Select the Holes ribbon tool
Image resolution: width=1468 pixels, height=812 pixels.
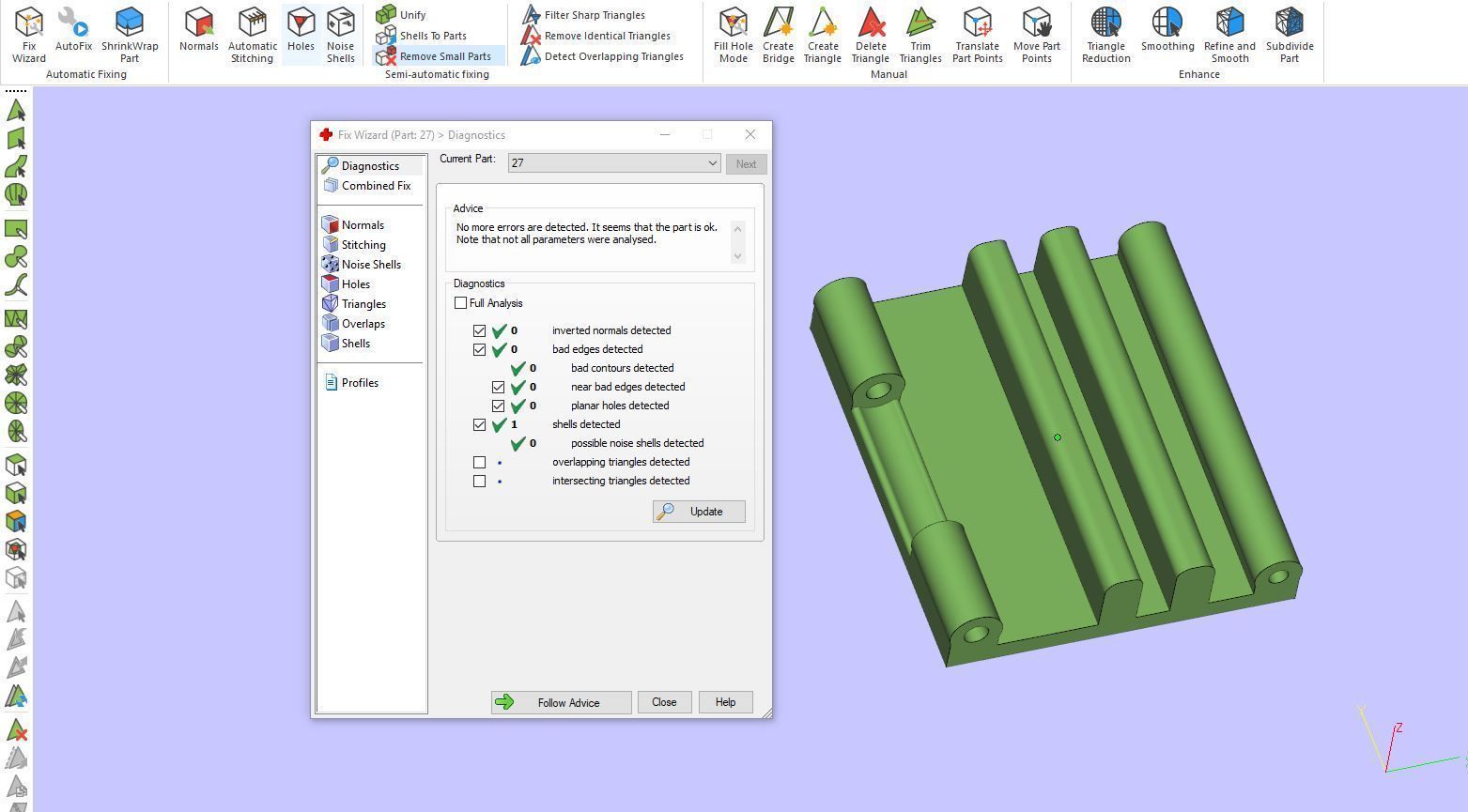[x=301, y=29]
